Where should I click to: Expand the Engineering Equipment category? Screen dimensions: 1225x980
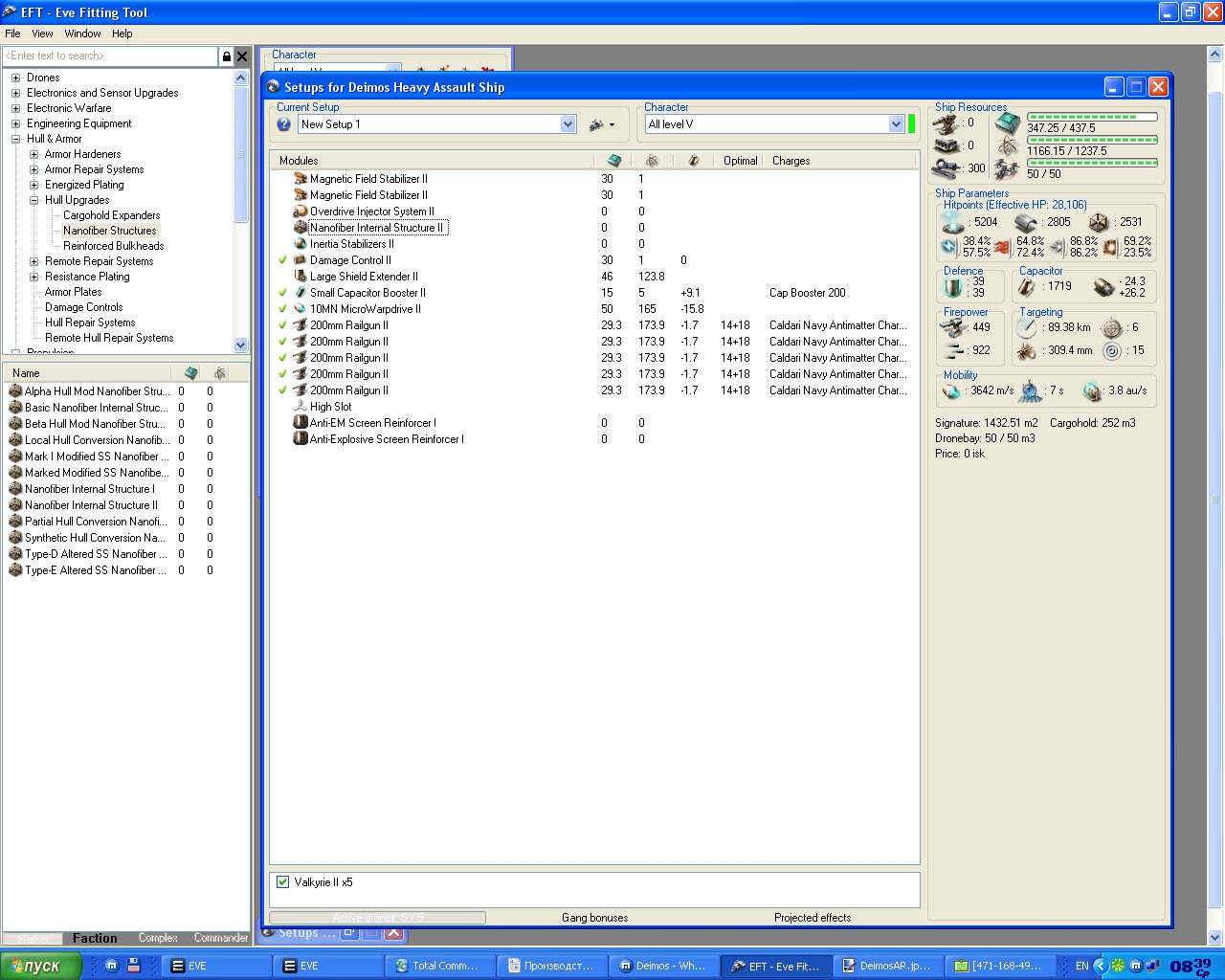pos(15,123)
